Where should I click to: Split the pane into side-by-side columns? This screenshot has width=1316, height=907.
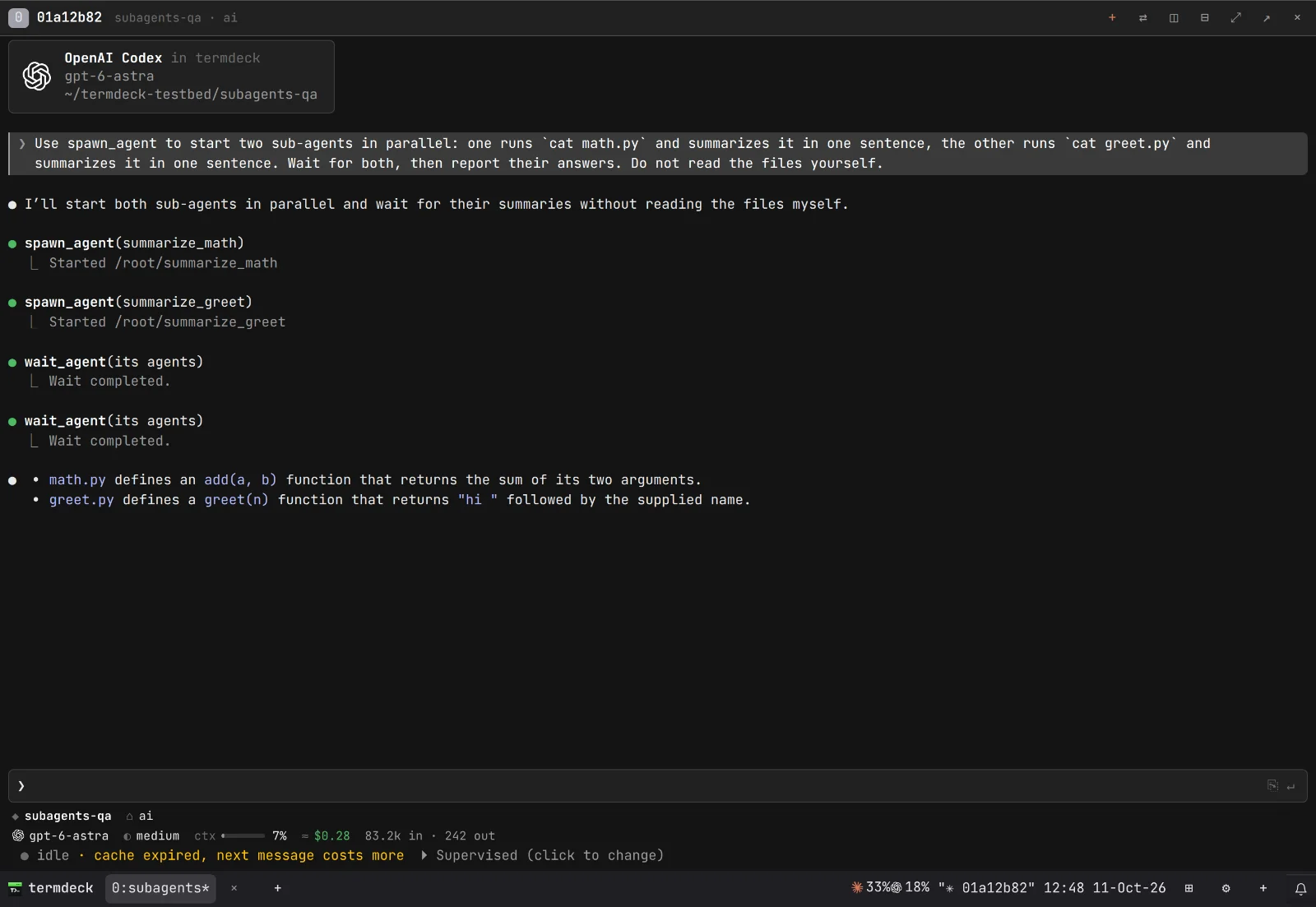pos(1174,17)
